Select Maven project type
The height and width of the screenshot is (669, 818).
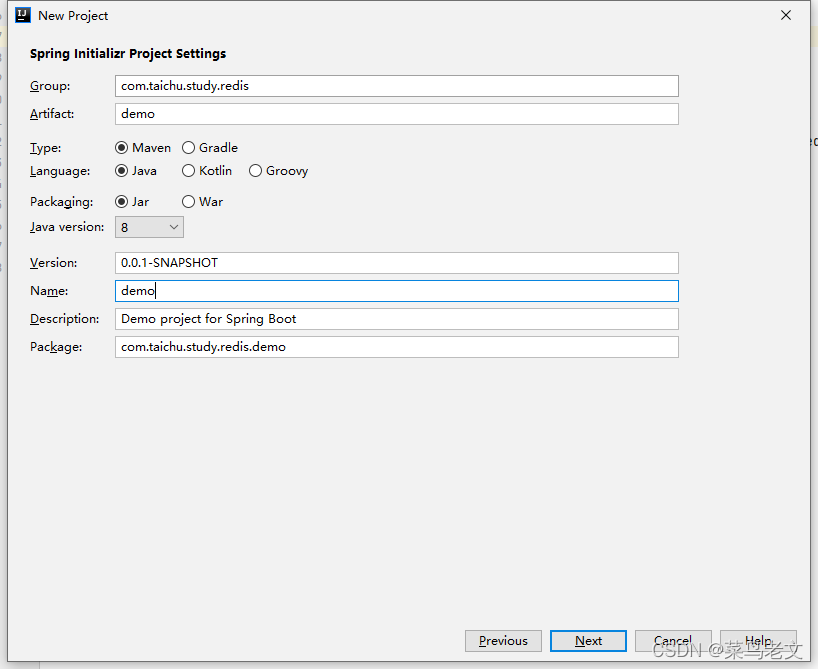pyautogui.click(x=143, y=148)
